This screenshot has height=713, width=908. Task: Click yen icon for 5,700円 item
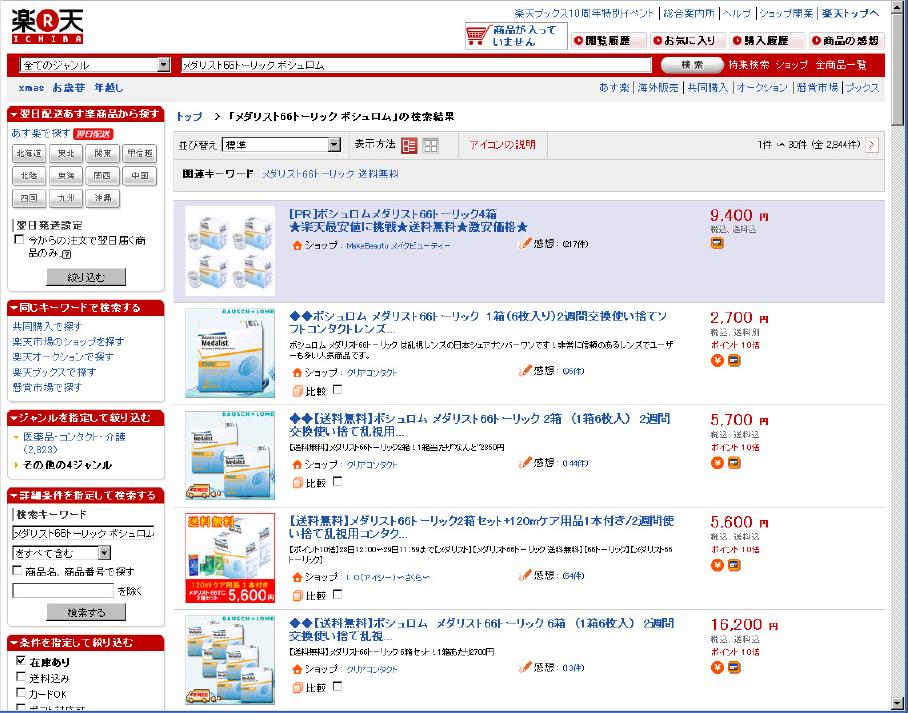click(x=717, y=463)
